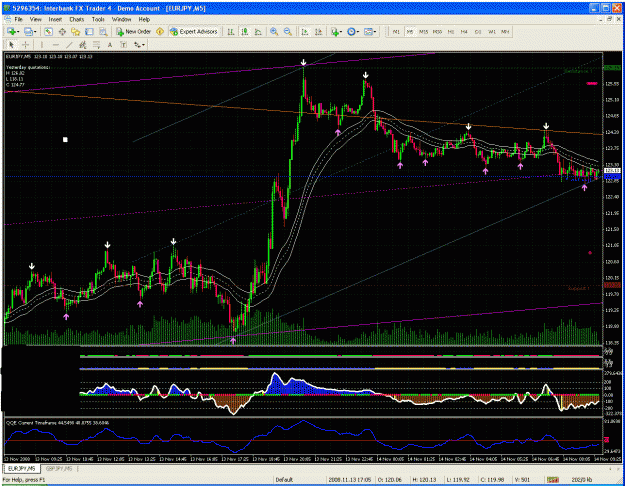The height and width of the screenshot is (486, 625).
Task: Switch chart to bar chart style
Action: pyautogui.click(x=231, y=32)
